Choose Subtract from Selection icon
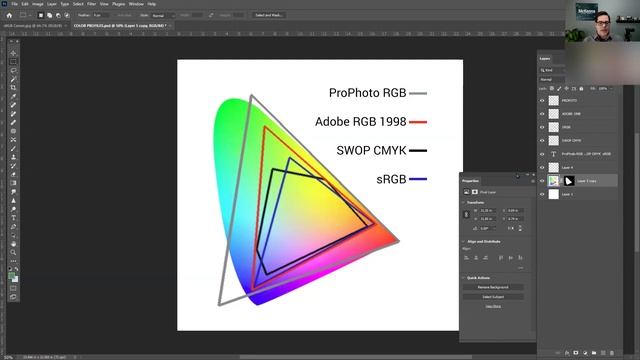 coord(58,15)
